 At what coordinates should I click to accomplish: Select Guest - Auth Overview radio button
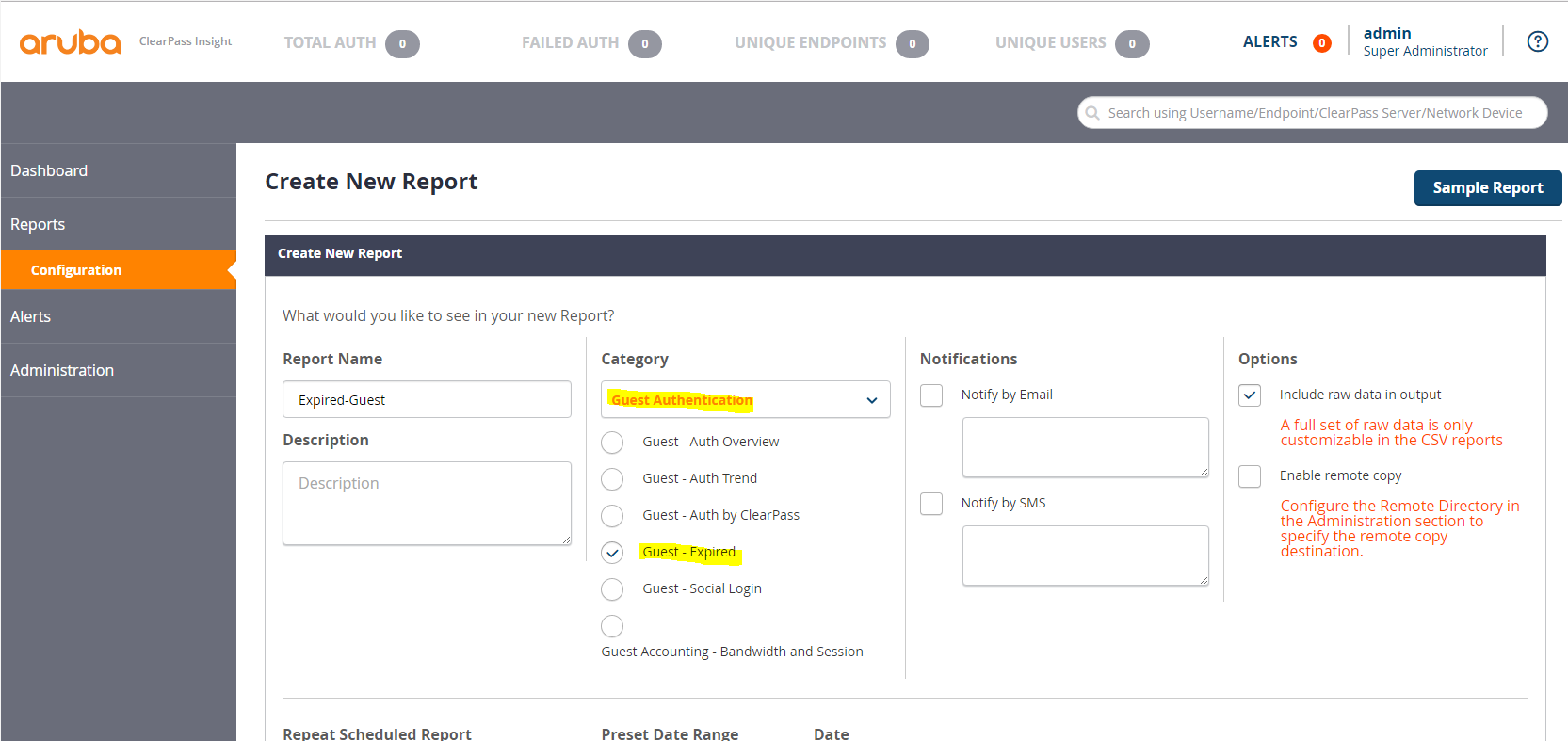click(612, 443)
